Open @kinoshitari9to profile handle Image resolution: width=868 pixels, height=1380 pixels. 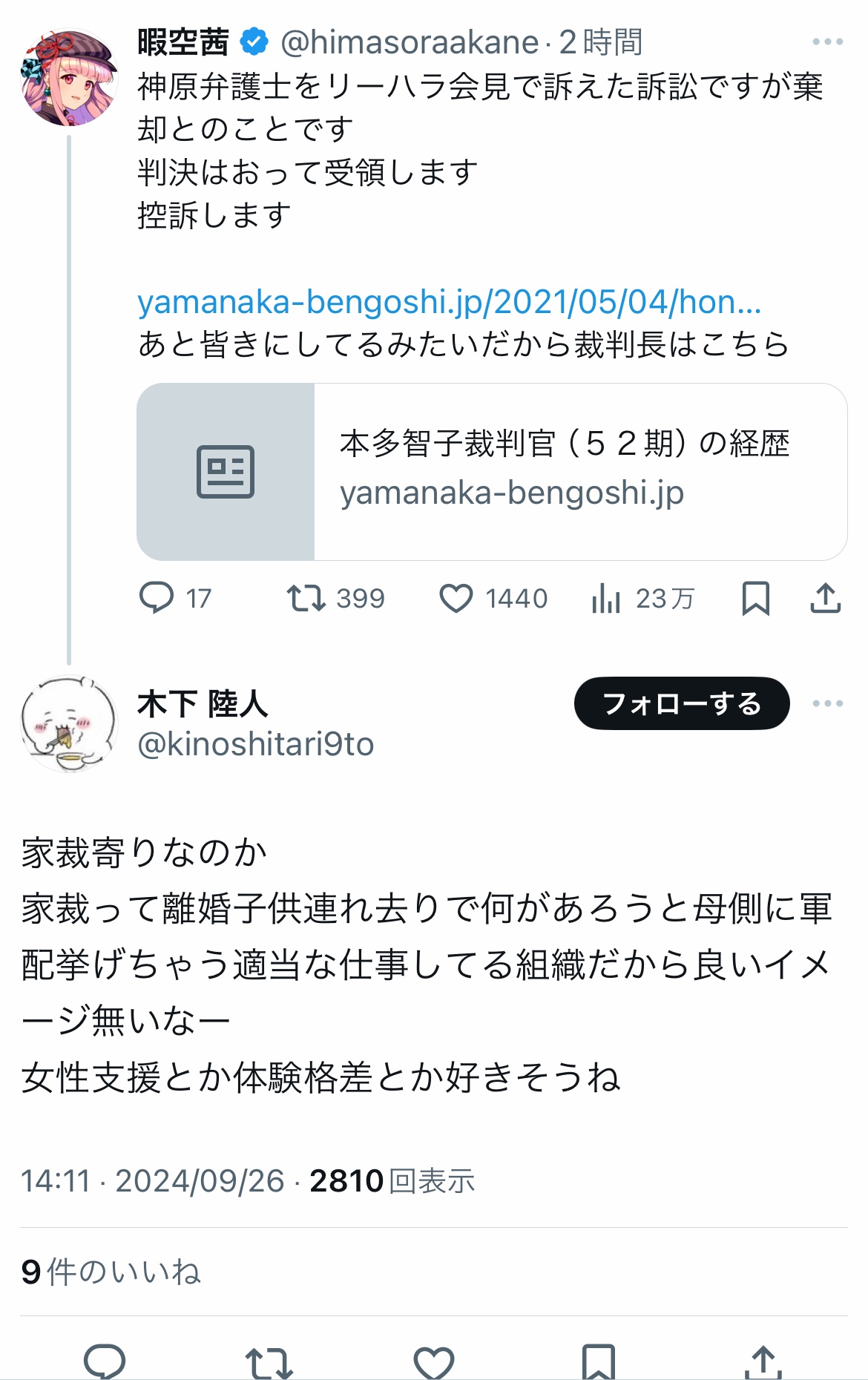(256, 744)
